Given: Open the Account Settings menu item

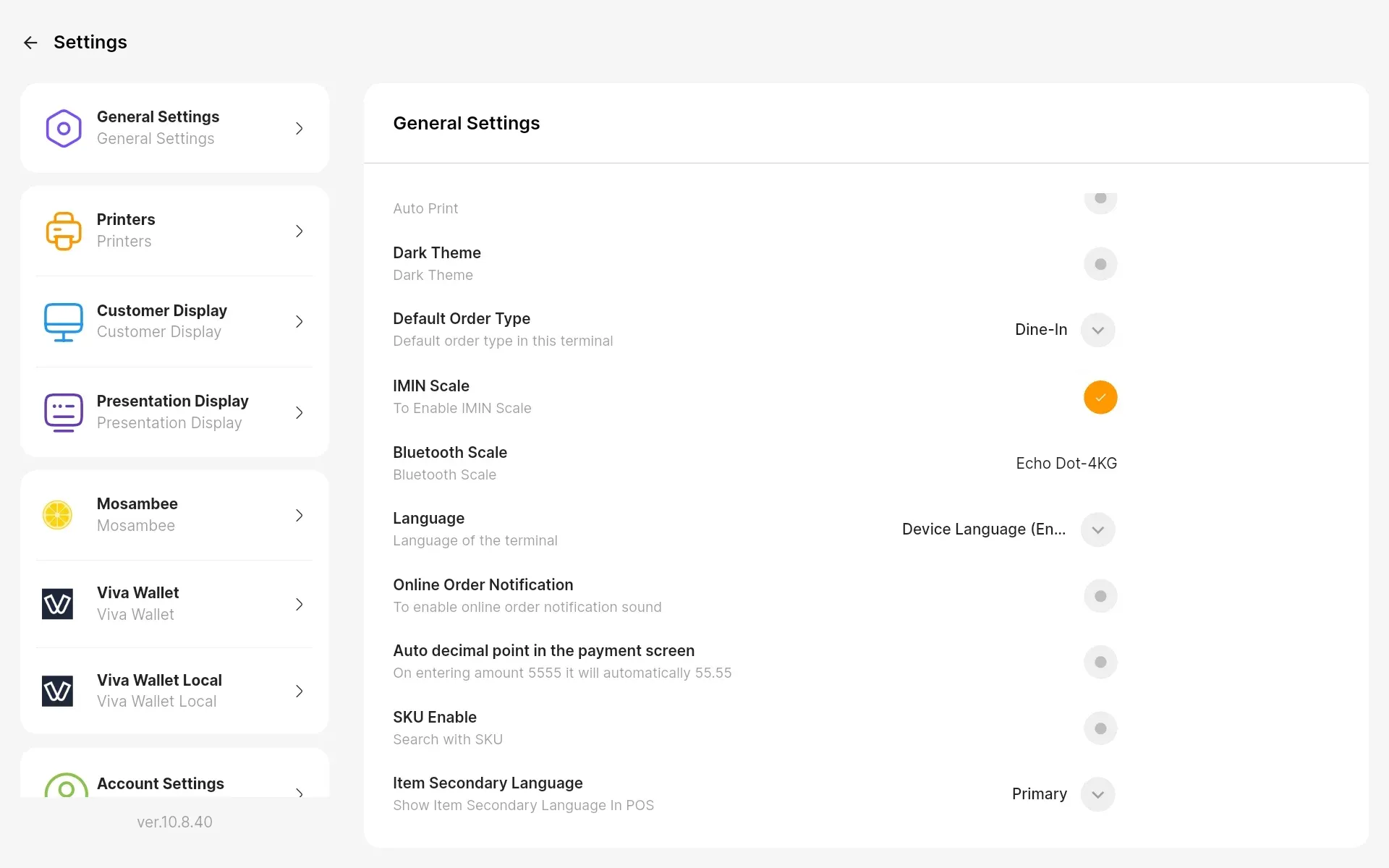Looking at the screenshot, I should [174, 783].
